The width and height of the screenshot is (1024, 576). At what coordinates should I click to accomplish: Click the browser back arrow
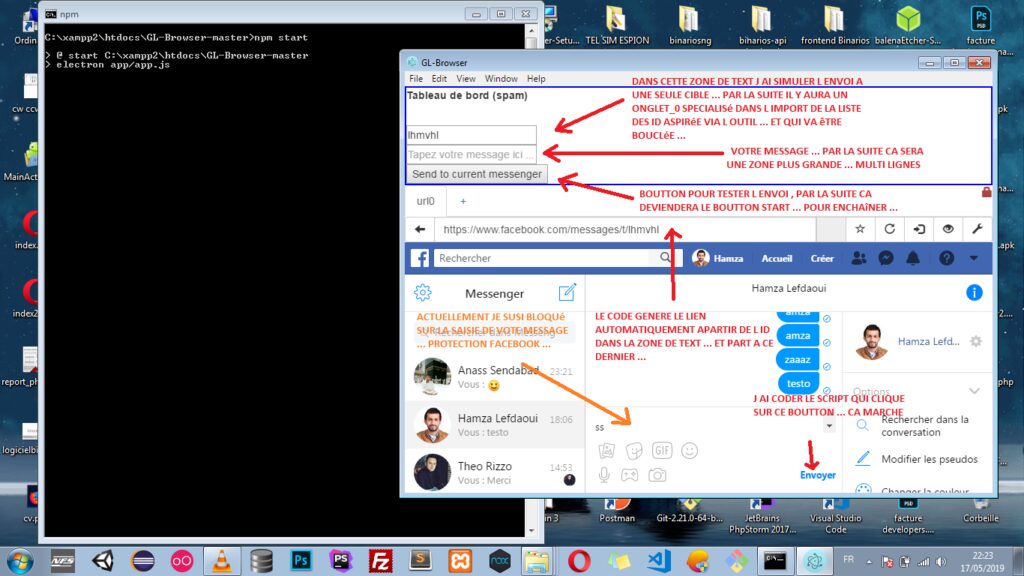click(x=420, y=229)
